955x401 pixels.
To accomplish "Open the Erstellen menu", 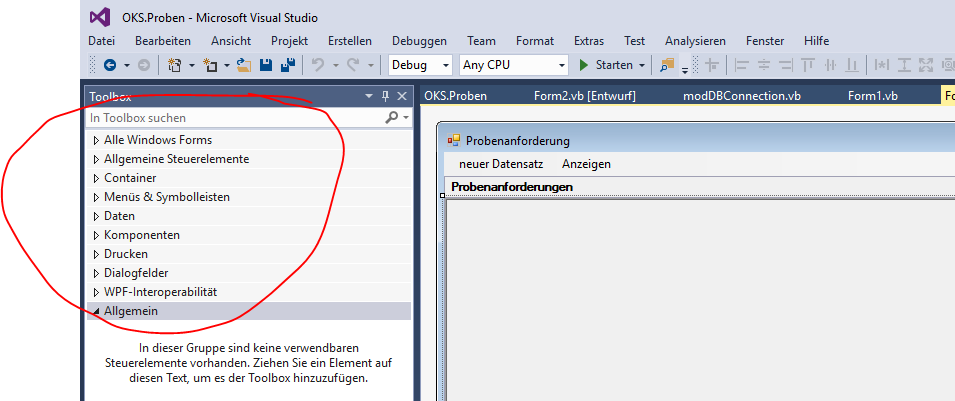I will pos(350,41).
